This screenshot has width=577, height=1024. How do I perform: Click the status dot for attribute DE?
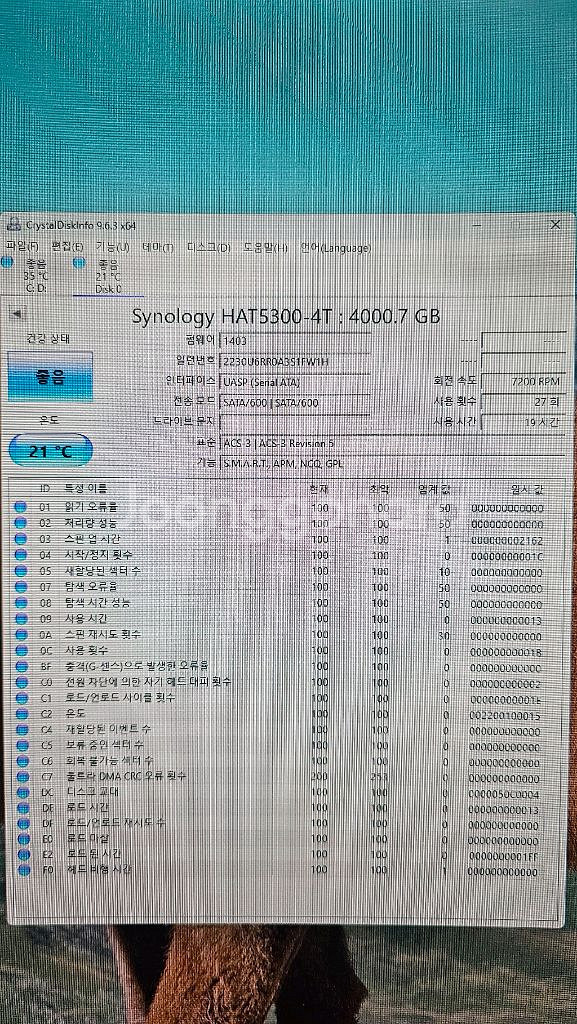point(23,808)
